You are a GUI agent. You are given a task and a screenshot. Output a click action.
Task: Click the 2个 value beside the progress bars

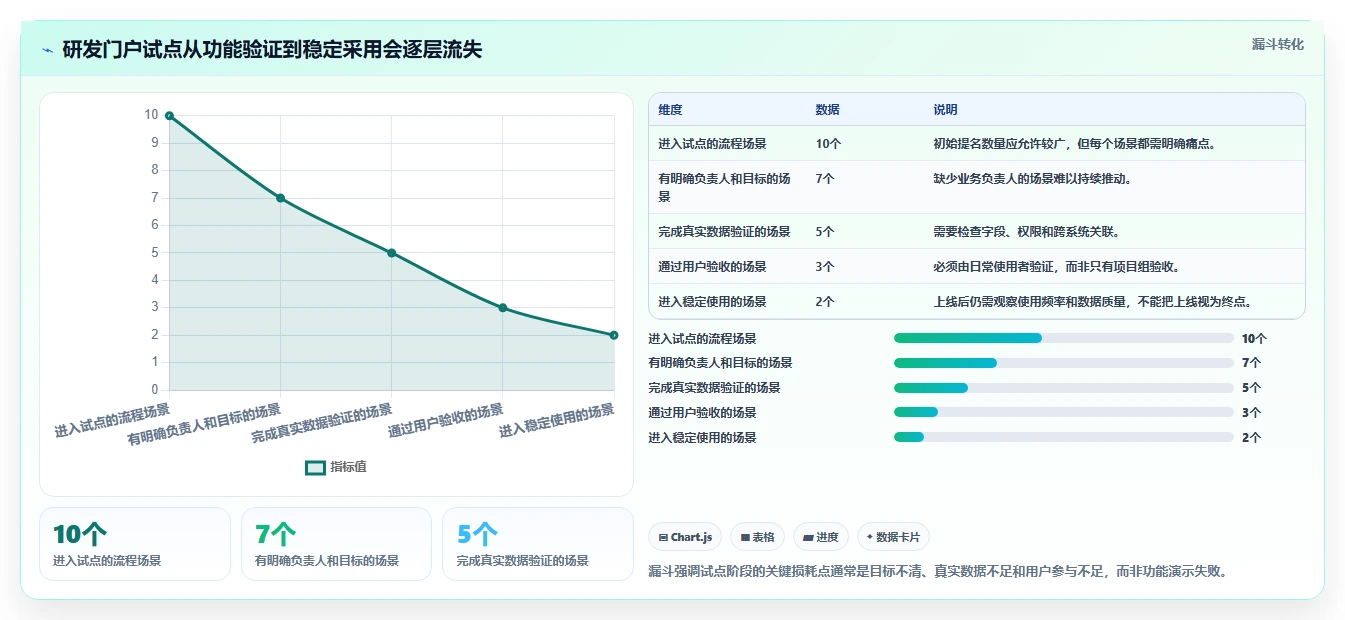[x=1251, y=437]
